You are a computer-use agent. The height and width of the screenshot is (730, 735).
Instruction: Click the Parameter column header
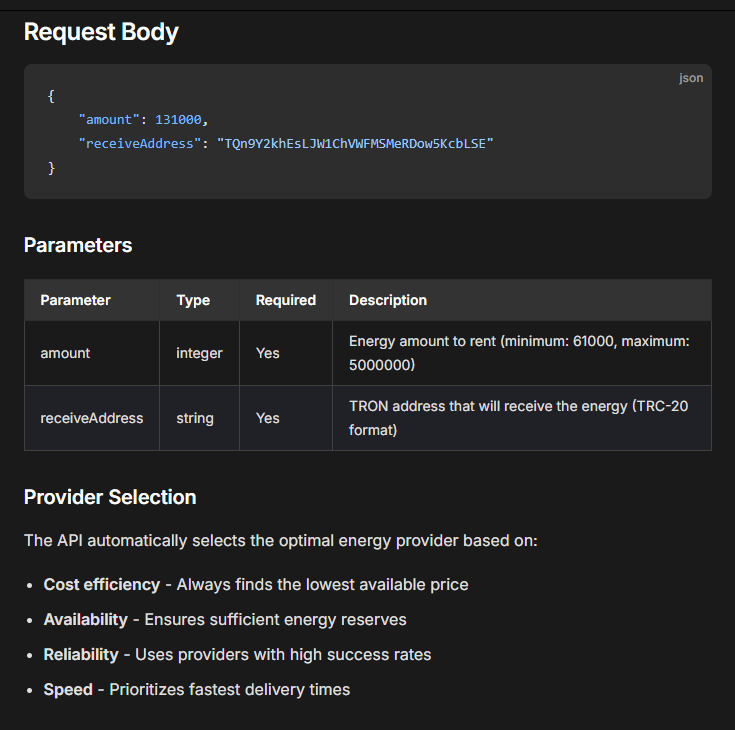coord(75,300)
